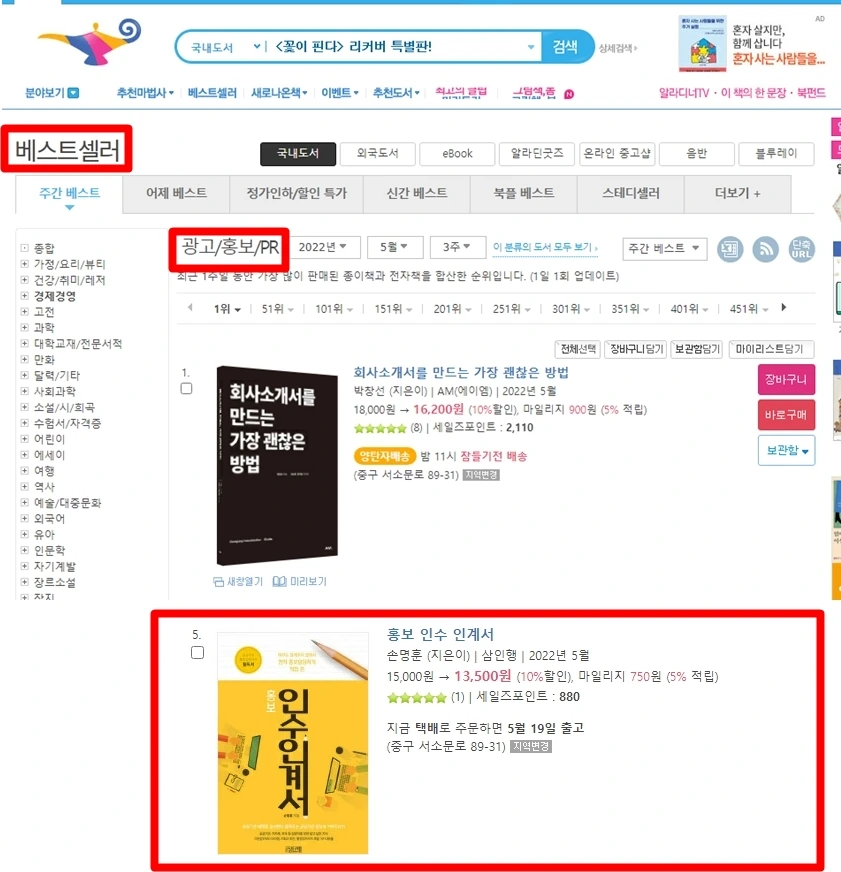Open the 홍보 인수 인계서 book title link
841x872 pixels.
click(440, 634)
